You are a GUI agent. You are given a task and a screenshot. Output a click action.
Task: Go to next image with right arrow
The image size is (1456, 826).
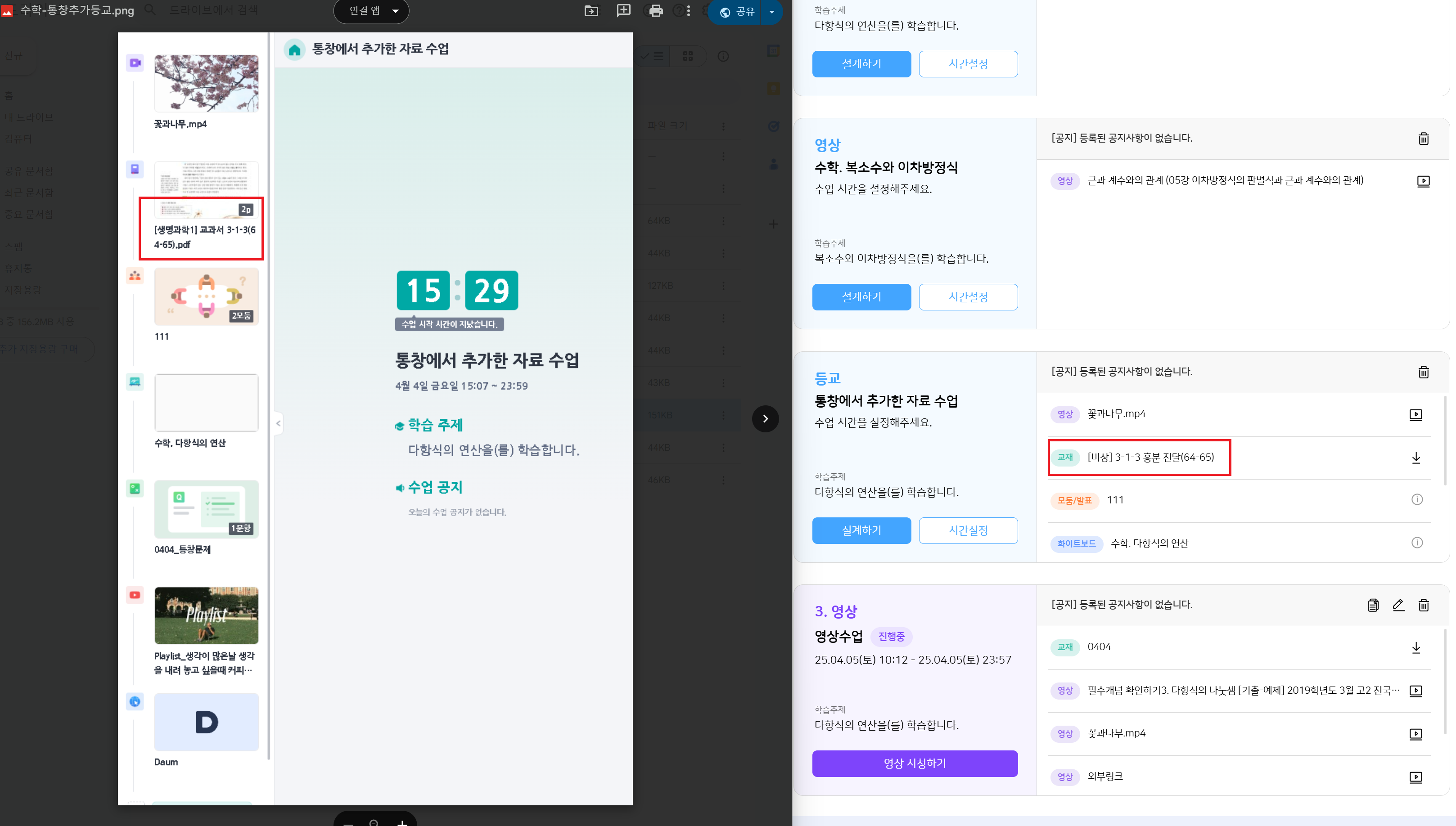click(x=765, y=419)
